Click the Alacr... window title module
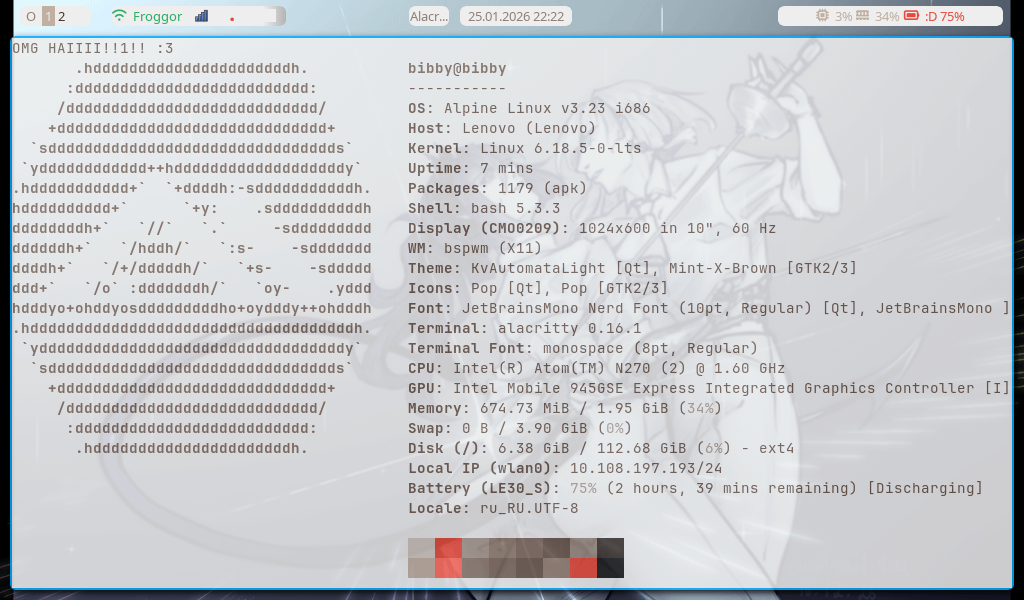The width and height of the screenshot is (1024, 600). tap(429, 16)
